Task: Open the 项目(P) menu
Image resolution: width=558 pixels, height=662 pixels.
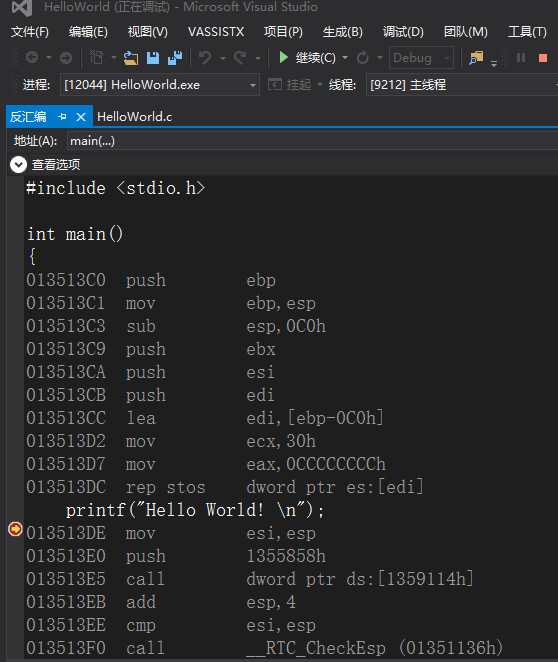Action: click(283, 32)
